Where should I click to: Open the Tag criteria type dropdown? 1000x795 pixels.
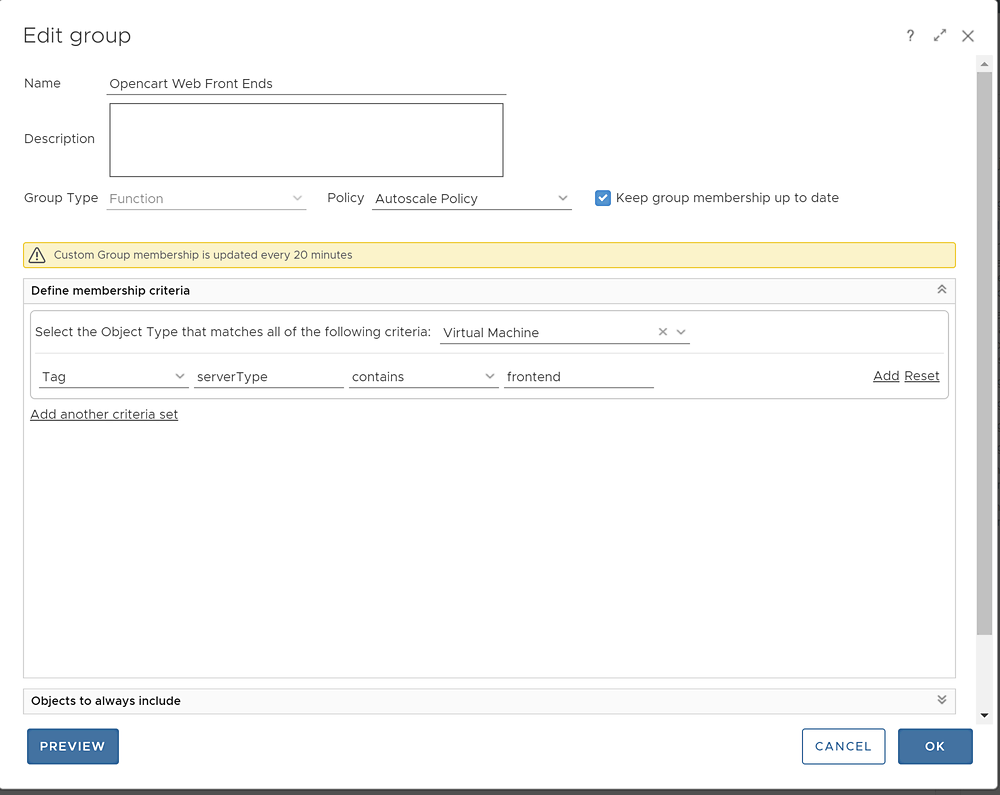point(113,377)
